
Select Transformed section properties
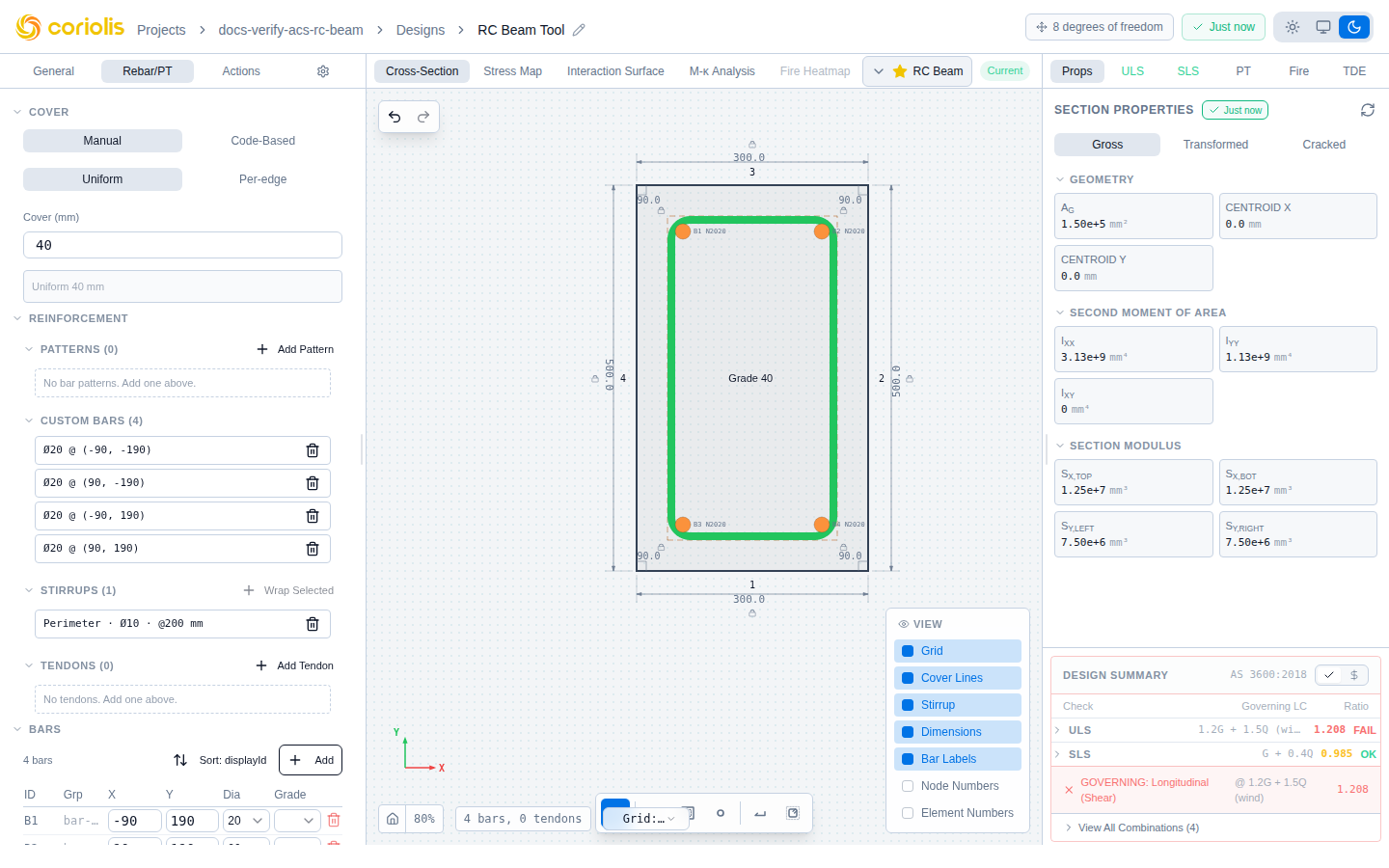[1215, 145]
